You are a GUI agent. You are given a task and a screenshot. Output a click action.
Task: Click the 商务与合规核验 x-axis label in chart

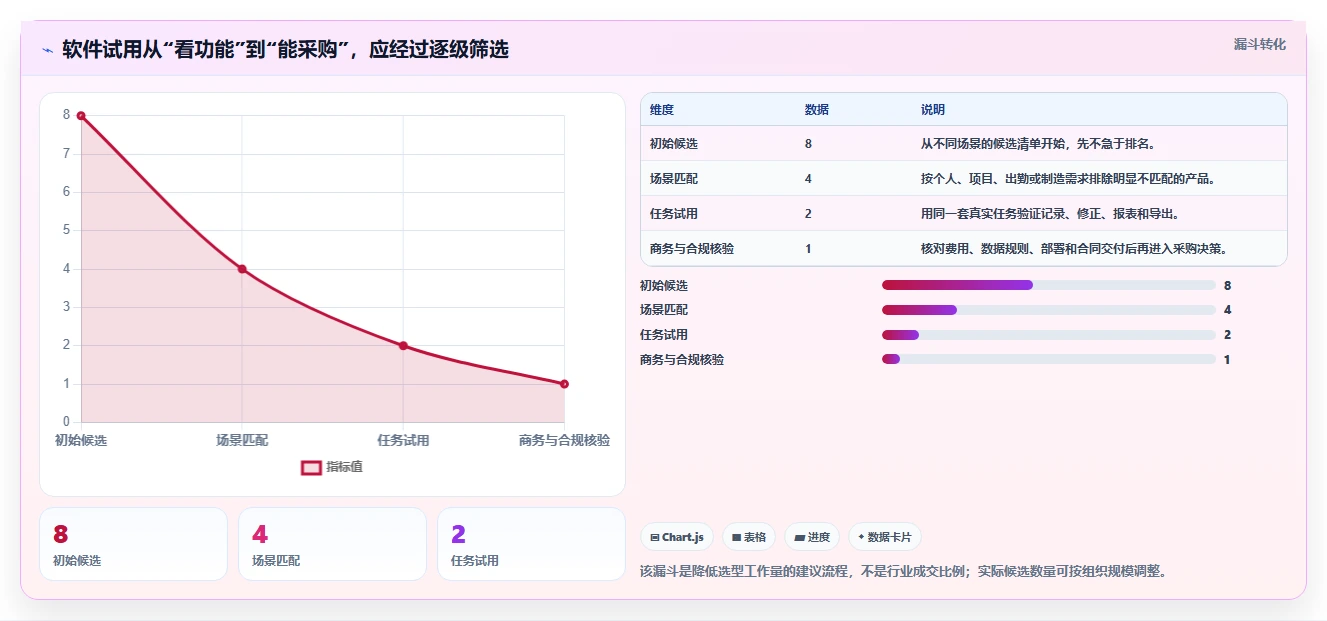pyautogui.click(x=564, y=440)
